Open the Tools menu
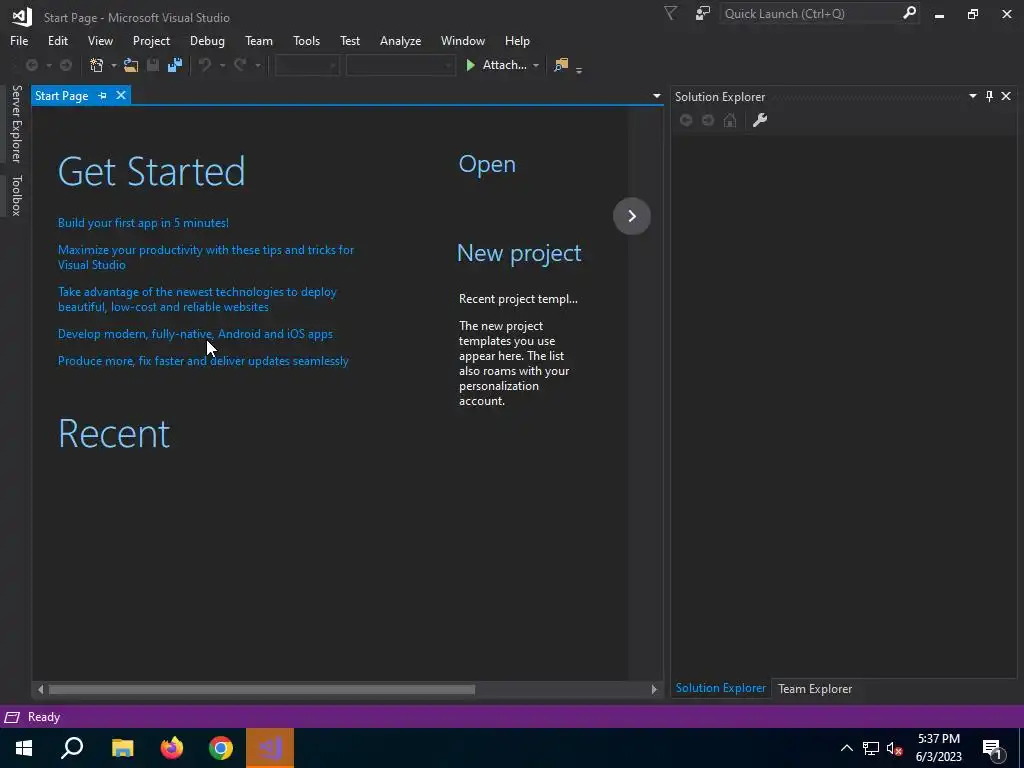The width and height of the screenshot is (1024, 768). click(306, 40)
